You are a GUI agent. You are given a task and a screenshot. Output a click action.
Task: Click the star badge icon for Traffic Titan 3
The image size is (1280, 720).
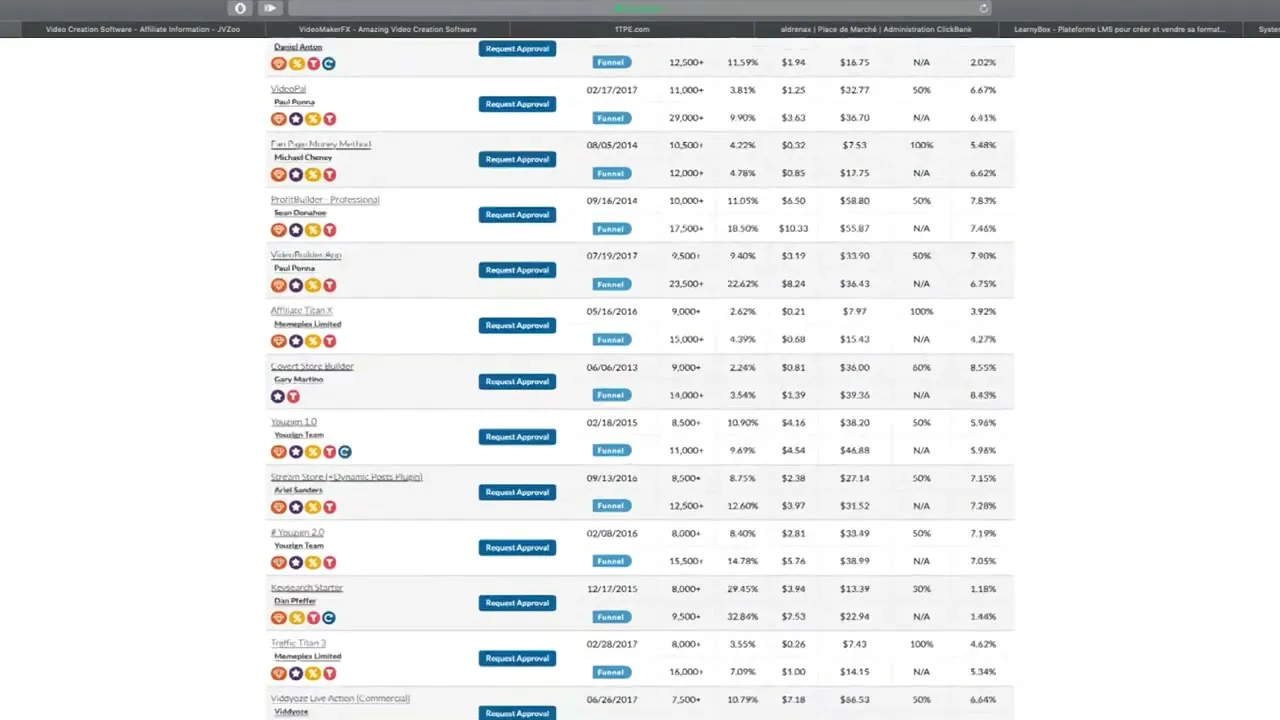click(295, 672)
